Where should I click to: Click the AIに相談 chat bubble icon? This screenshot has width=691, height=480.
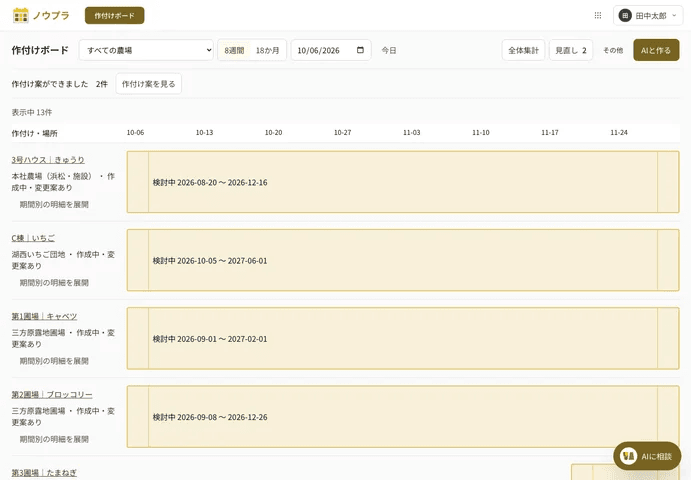pyautogui.click(x=628, y=456)
